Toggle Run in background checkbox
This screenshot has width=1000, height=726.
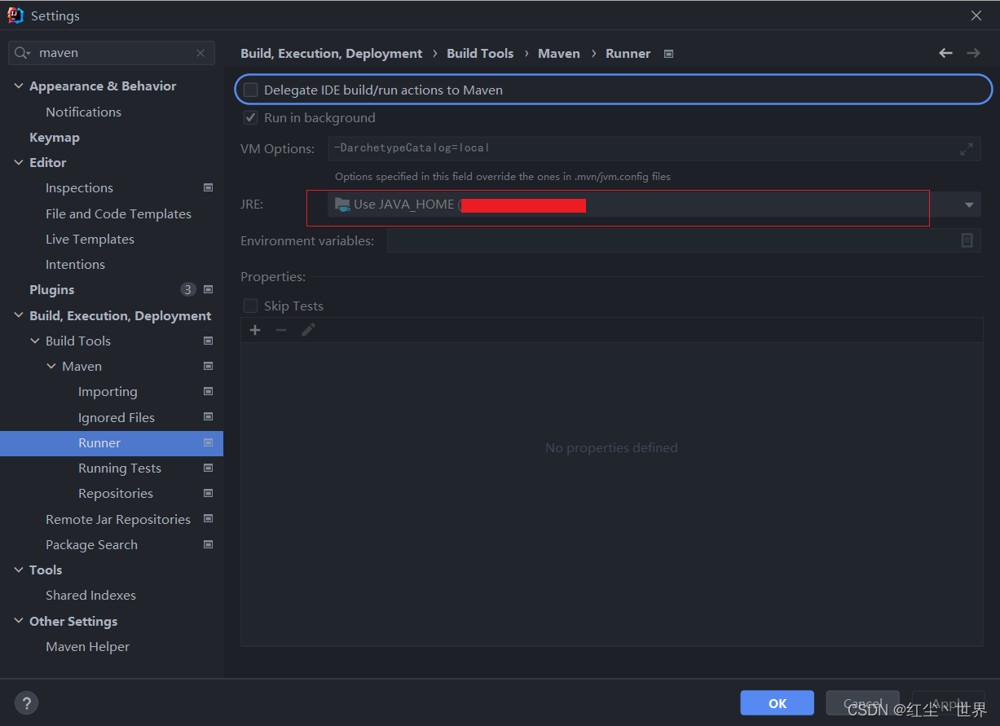251,117
